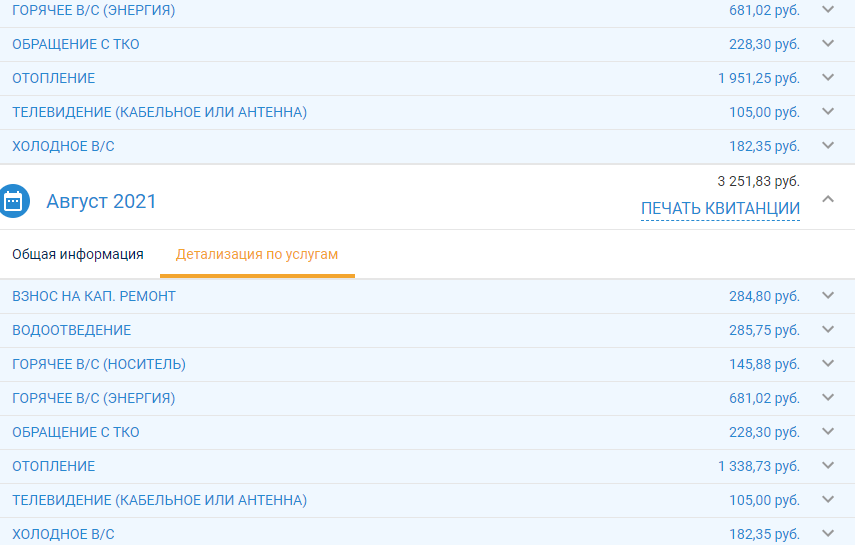Open ВЗНОС НА КАП. РЕМОНТ service row
Image resolution: width=855 pixels, height=545 pixels.
[x=428, y=296]
